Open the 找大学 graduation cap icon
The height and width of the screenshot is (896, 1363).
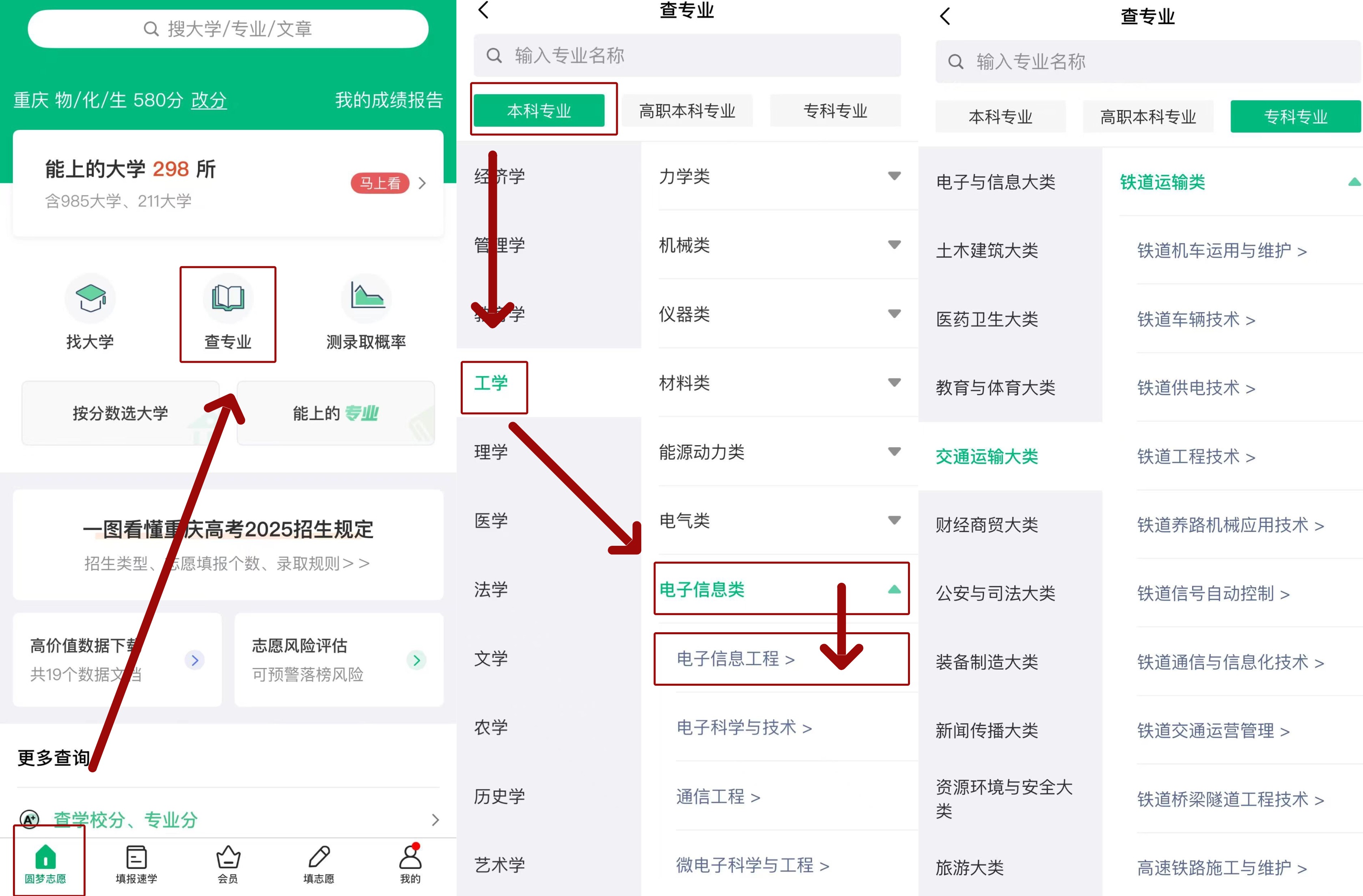coord(90,298)
